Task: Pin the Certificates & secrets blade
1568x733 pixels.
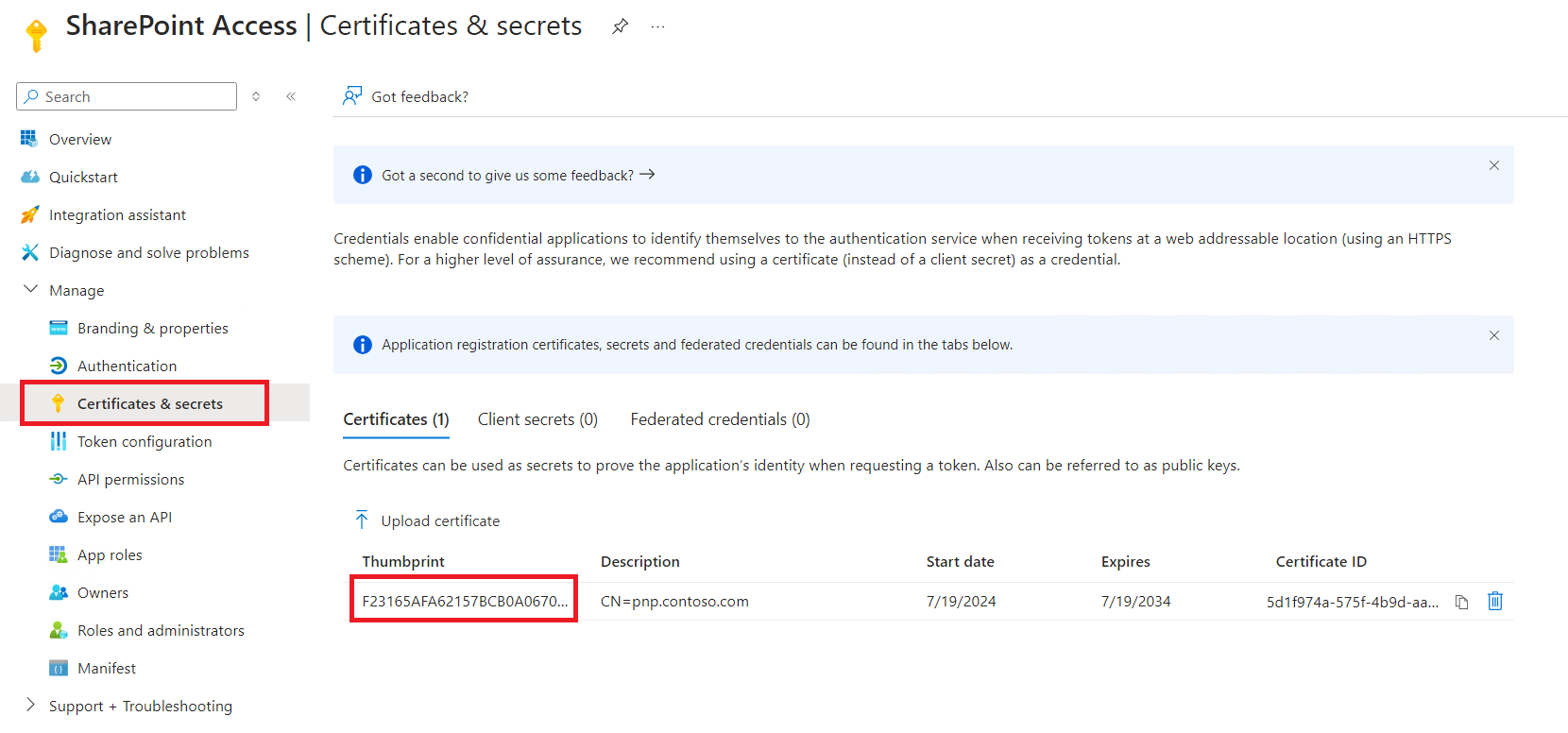Action: click(620, 26)
